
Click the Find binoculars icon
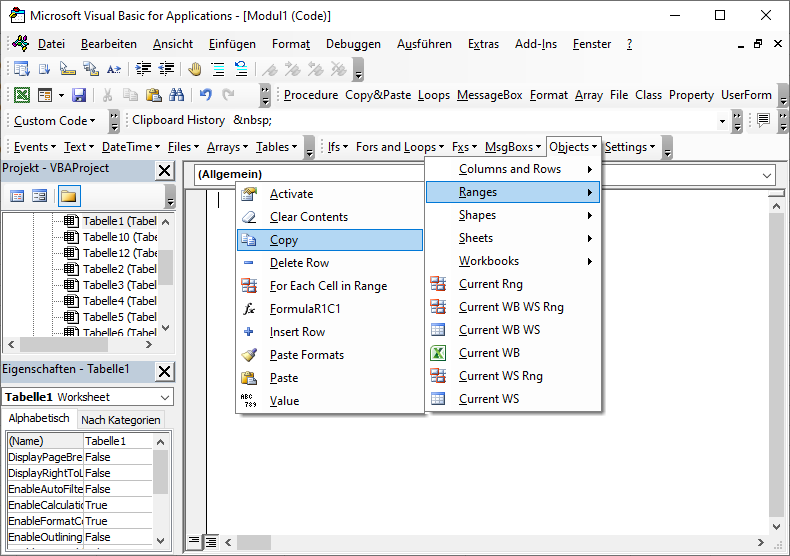pos(176,95)
